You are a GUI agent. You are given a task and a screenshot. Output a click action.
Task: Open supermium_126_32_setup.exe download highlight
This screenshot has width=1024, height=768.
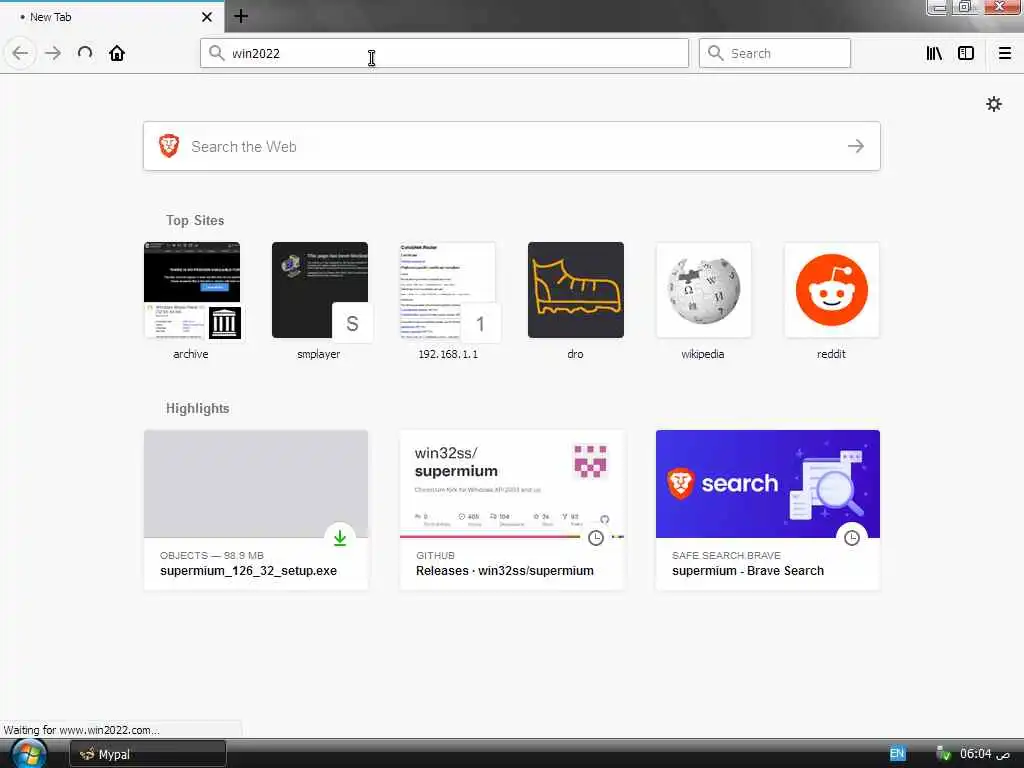[256, 510]
